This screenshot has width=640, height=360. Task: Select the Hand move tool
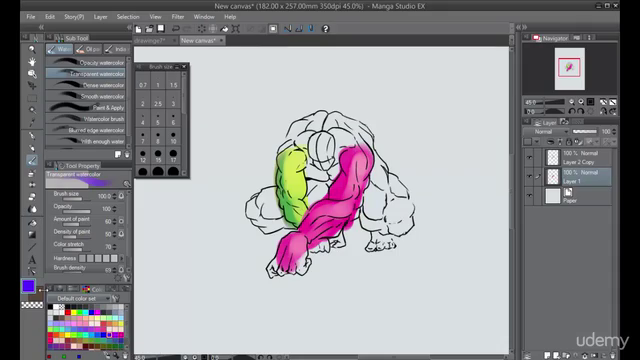32,62
